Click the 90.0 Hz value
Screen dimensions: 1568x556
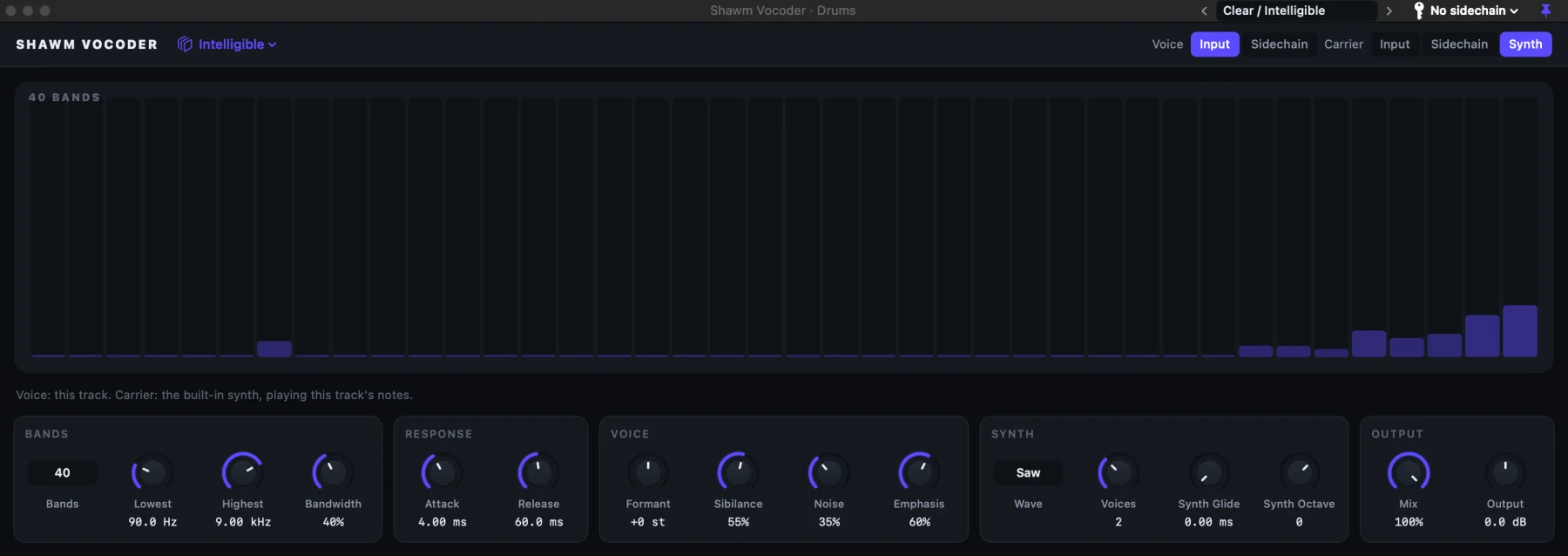152,522
